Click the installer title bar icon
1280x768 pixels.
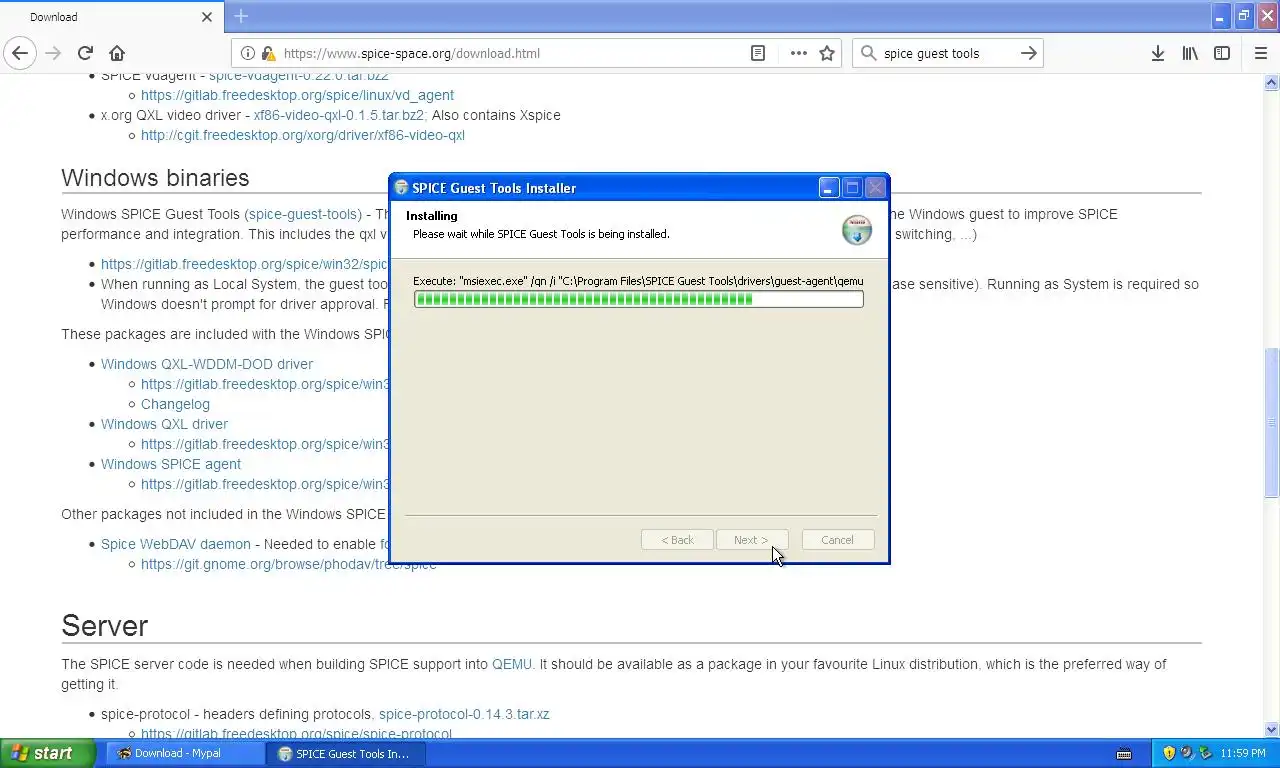tap(401, 187)
